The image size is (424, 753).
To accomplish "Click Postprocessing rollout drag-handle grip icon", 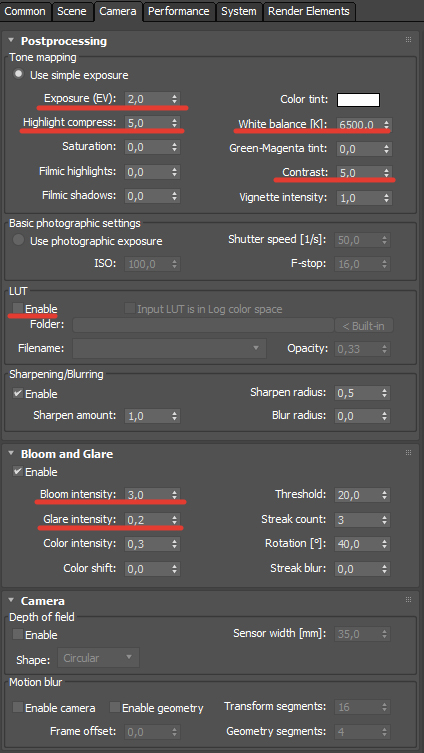I will (409, 40).
